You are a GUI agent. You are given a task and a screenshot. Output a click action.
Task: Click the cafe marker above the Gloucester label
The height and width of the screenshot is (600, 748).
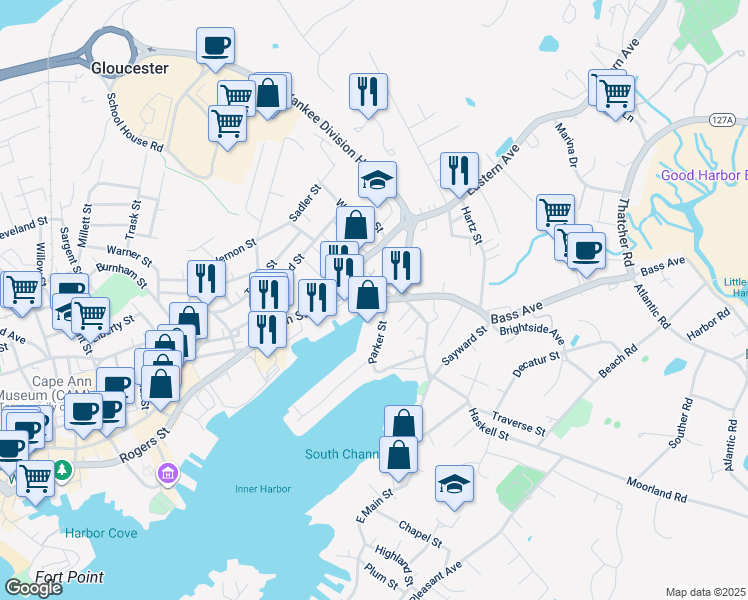[x=217, y=45]
